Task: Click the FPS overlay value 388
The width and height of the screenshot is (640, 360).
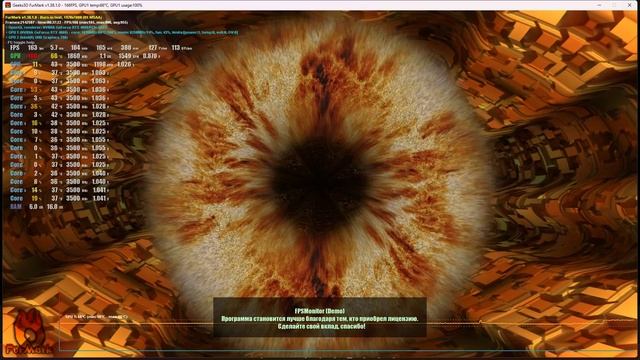Action: [x=126, y=48]
